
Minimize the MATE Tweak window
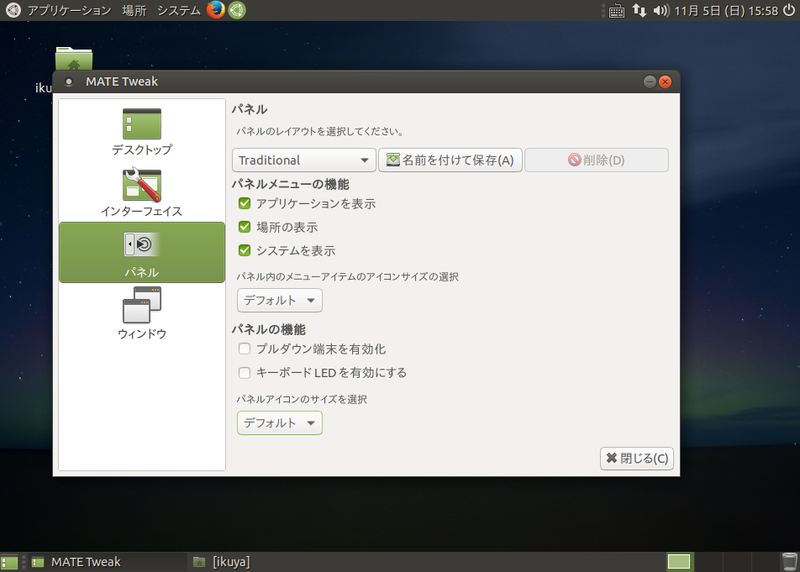point(649,82)
